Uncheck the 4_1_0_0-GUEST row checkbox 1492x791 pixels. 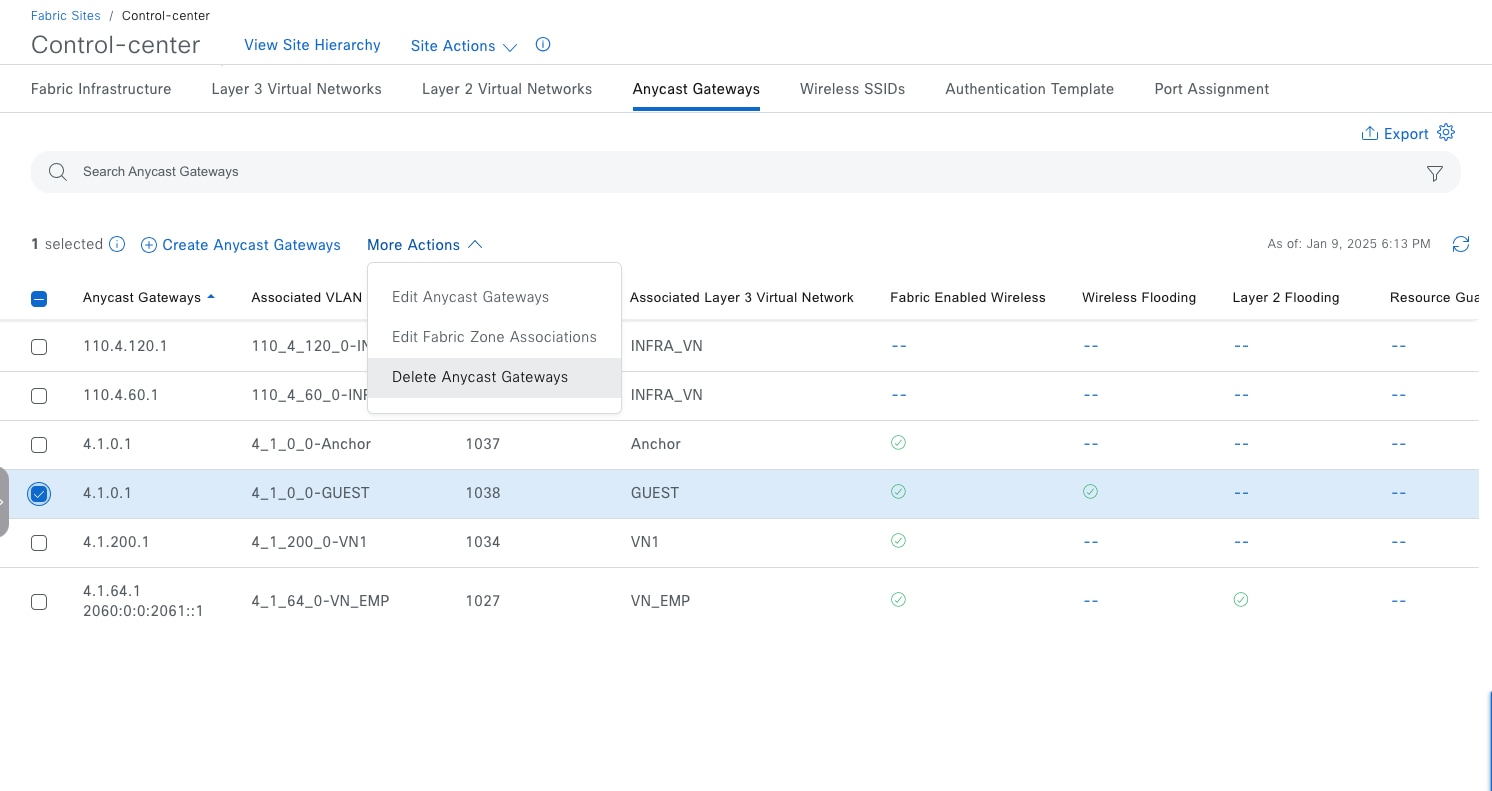39,494
